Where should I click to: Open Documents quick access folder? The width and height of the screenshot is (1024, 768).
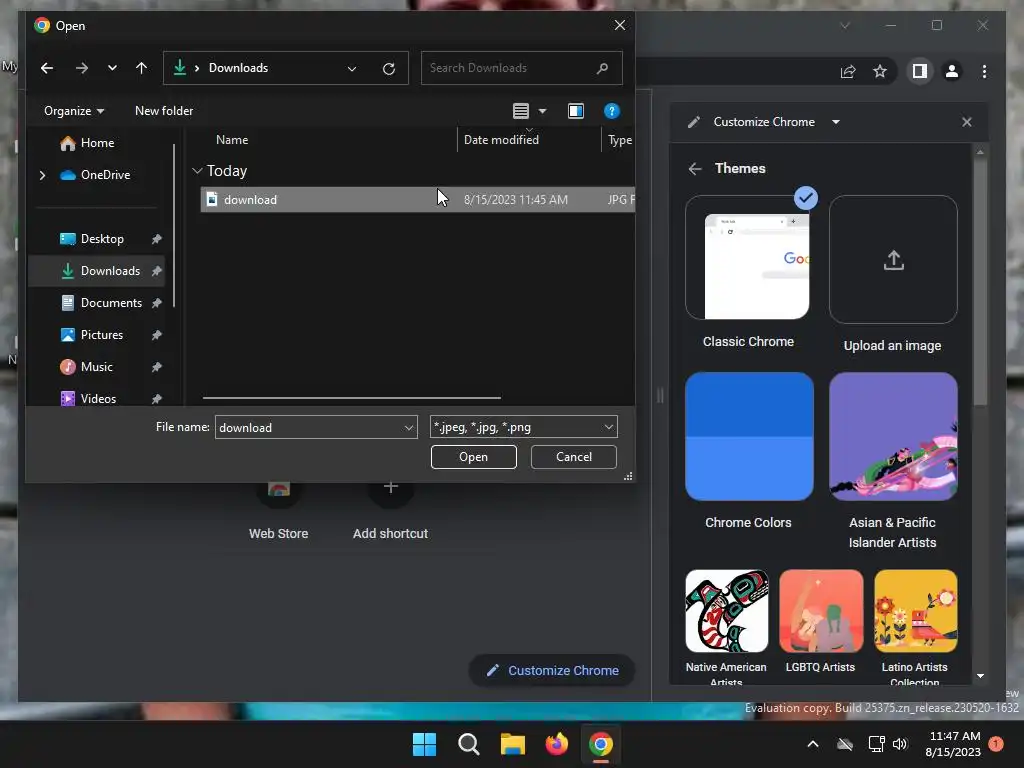pyautogui.click(x=98, y=303)
